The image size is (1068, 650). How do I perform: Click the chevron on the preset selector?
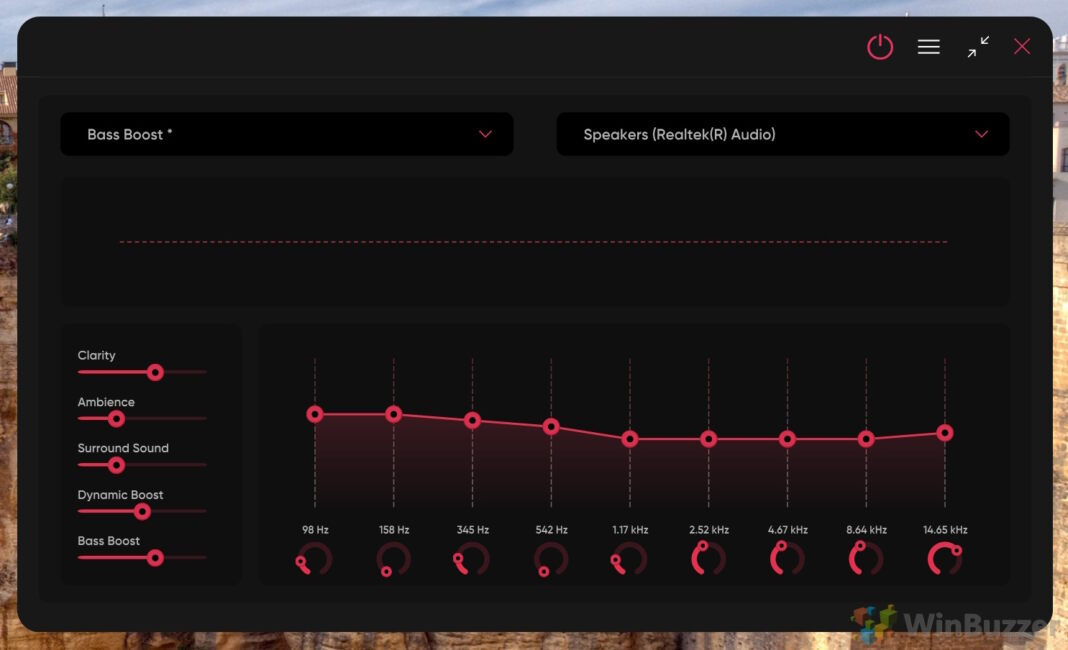click(486, 134)
